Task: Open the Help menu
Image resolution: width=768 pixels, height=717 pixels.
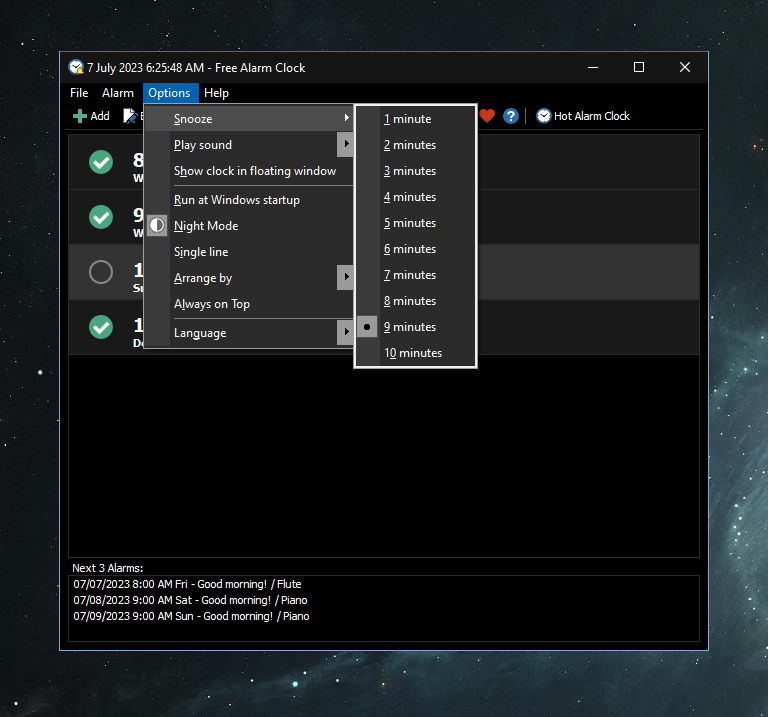Action: coord(216,93)
